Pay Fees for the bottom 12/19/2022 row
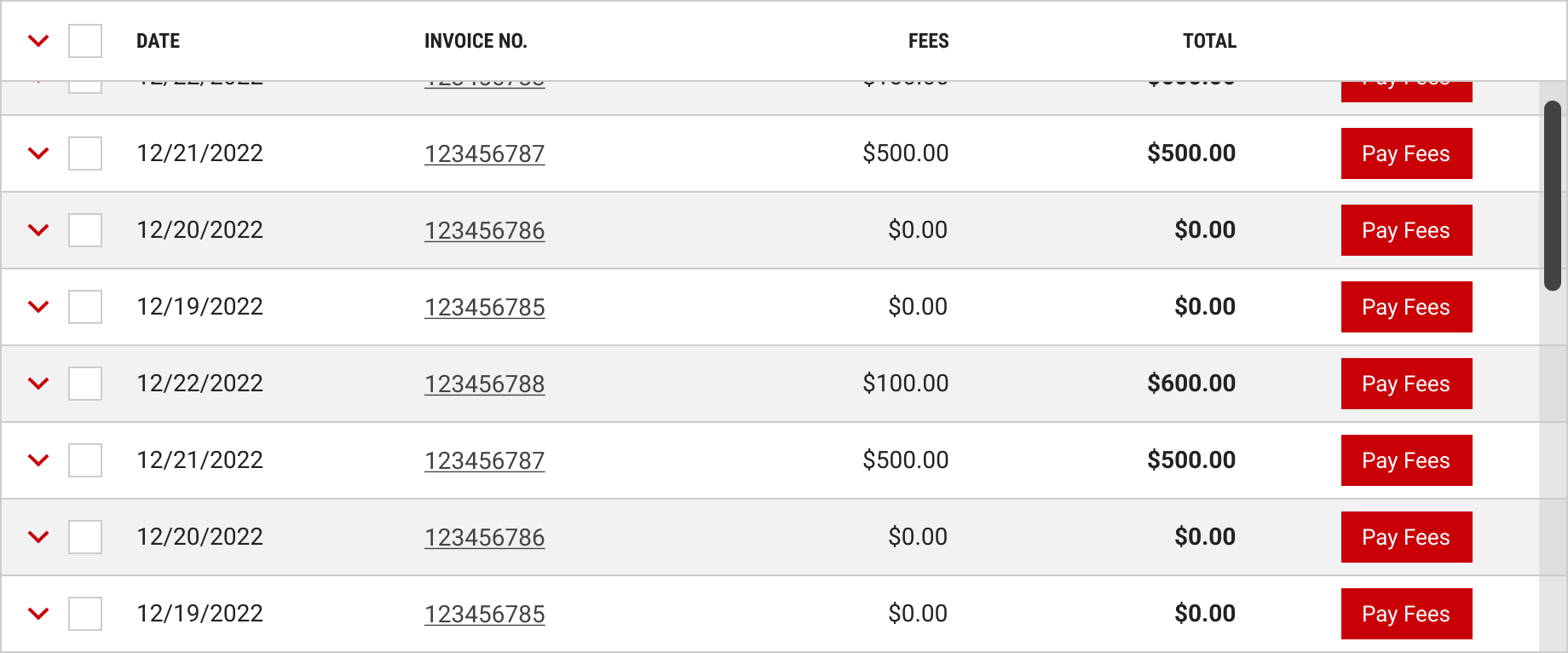Image resolution: width=1568 pixels, height=653 pixels. click(x=1406, y=614)
